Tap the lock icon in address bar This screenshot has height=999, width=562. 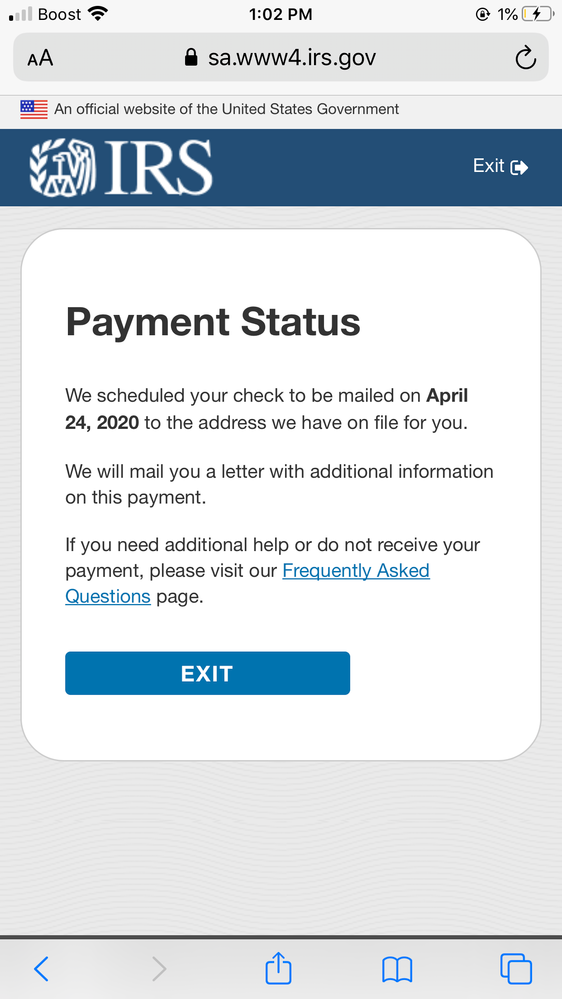tap(191, 58)
